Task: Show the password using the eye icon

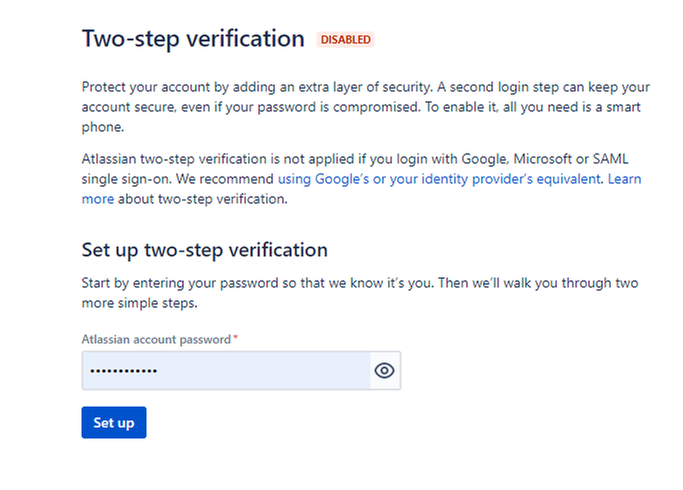Action: click(x=384, y=371)
